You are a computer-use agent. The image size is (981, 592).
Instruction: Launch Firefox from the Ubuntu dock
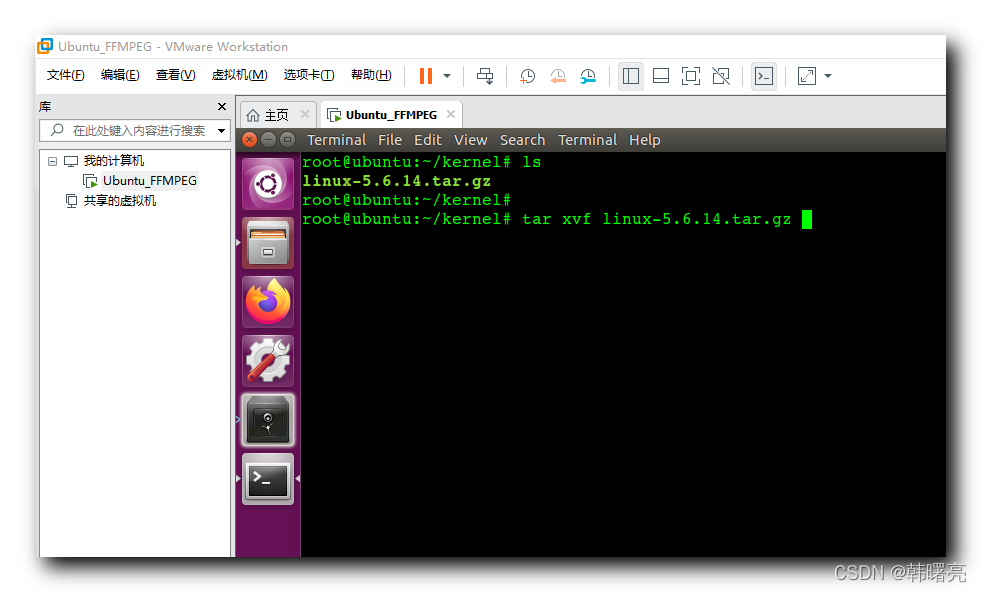pyautogui.click(x=268, y=302)
